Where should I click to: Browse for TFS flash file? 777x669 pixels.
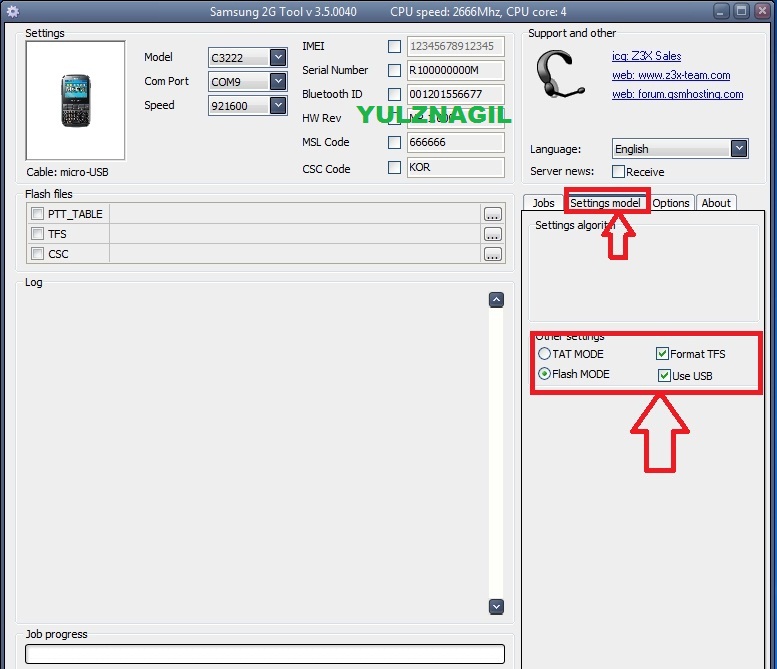[493, 234]
